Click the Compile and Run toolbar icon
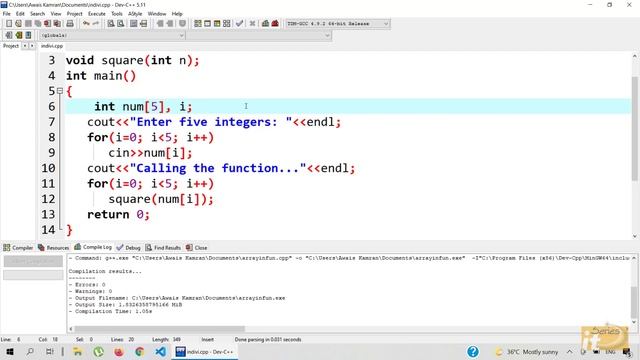The image size is (640, 360). point(217,24)
